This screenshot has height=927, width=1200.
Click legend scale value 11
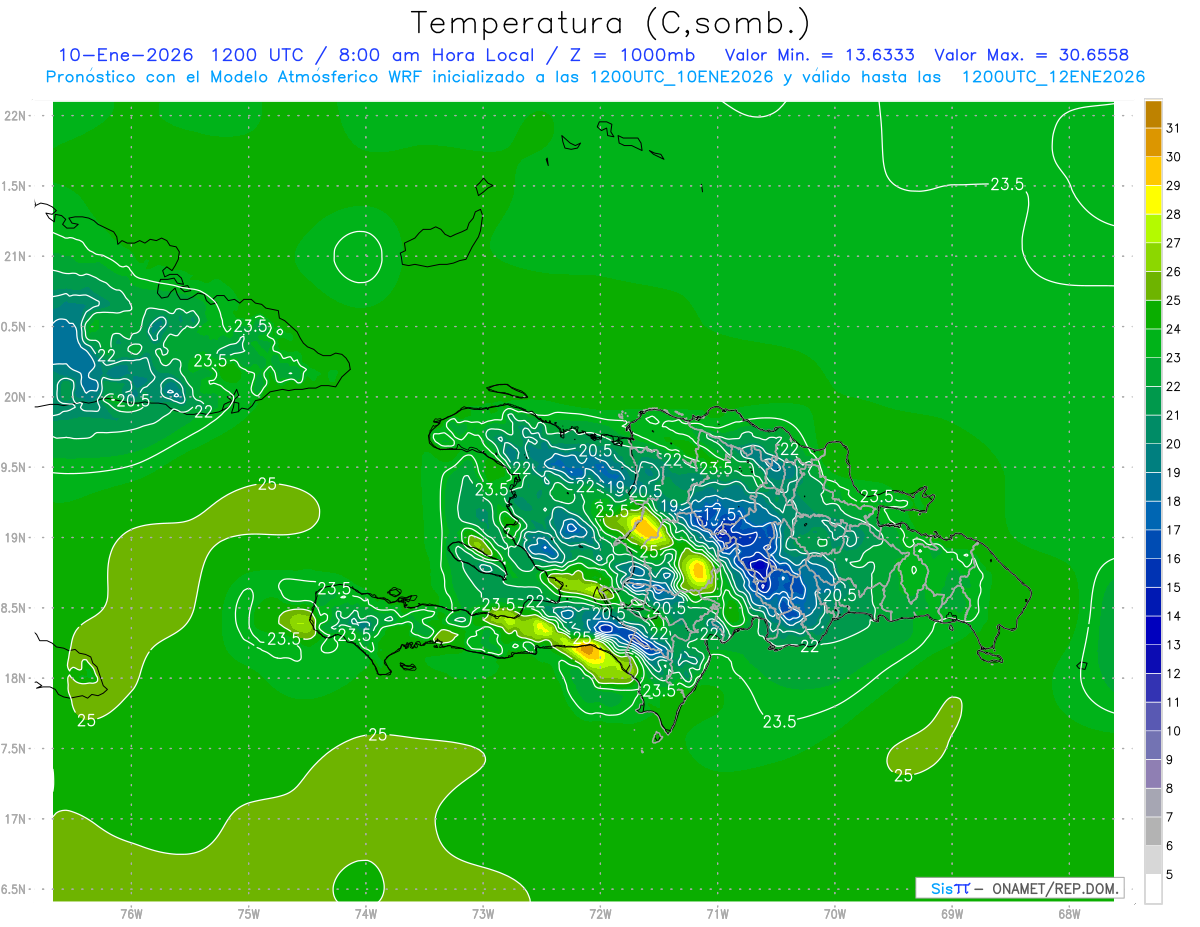click(x=1174, y=702)
